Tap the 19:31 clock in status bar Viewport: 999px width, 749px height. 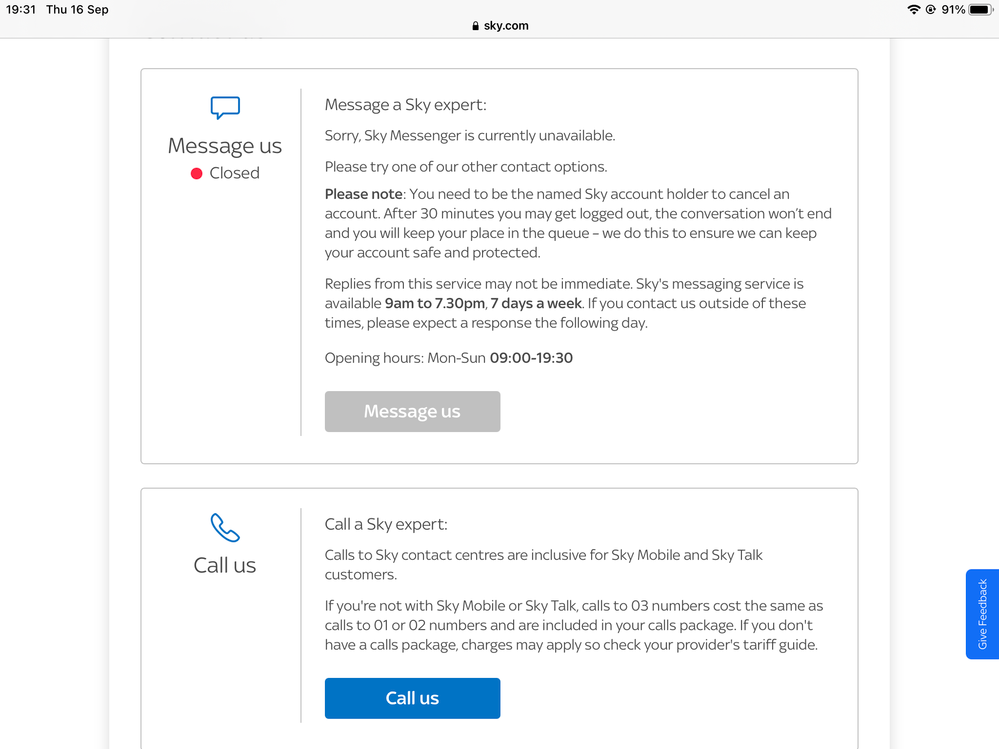pyautogui.click(x=21, y=10)
